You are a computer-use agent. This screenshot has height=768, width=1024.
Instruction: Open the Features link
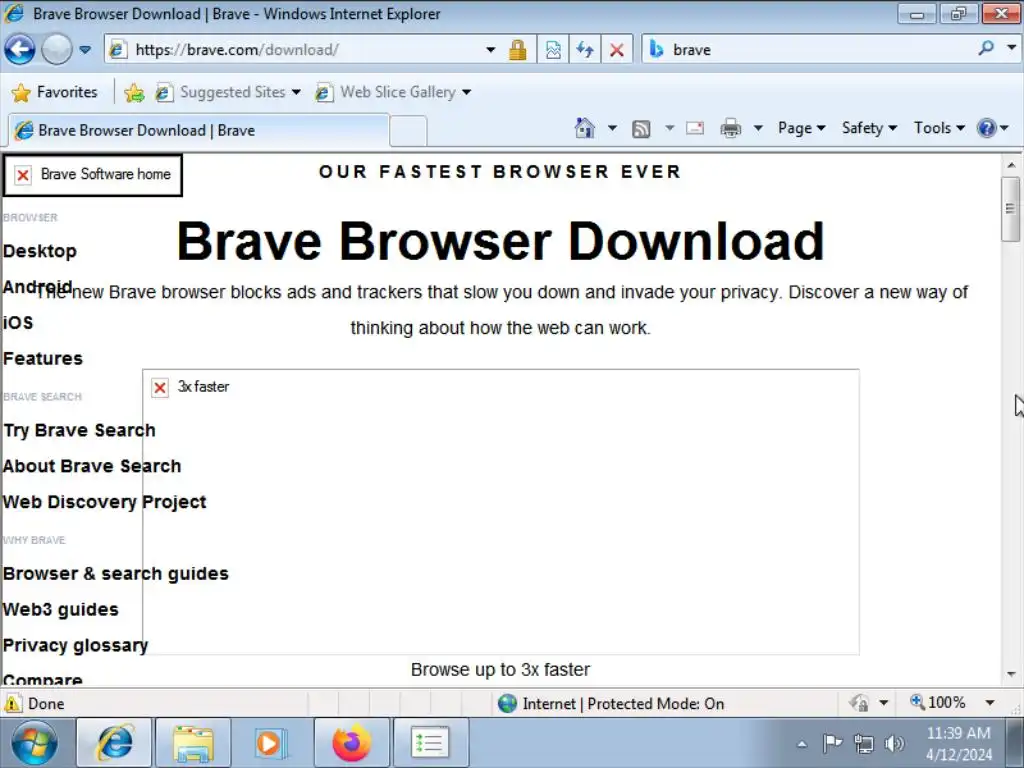click(x=43, y=359)
